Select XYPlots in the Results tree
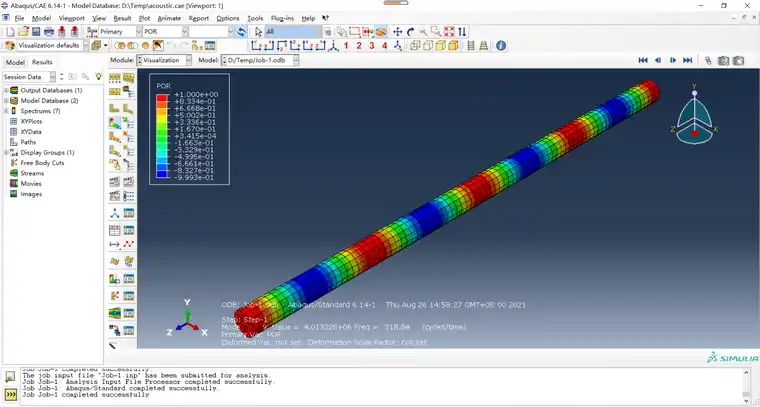The height and width of the screenshot is (407, 760). (31, 122)
